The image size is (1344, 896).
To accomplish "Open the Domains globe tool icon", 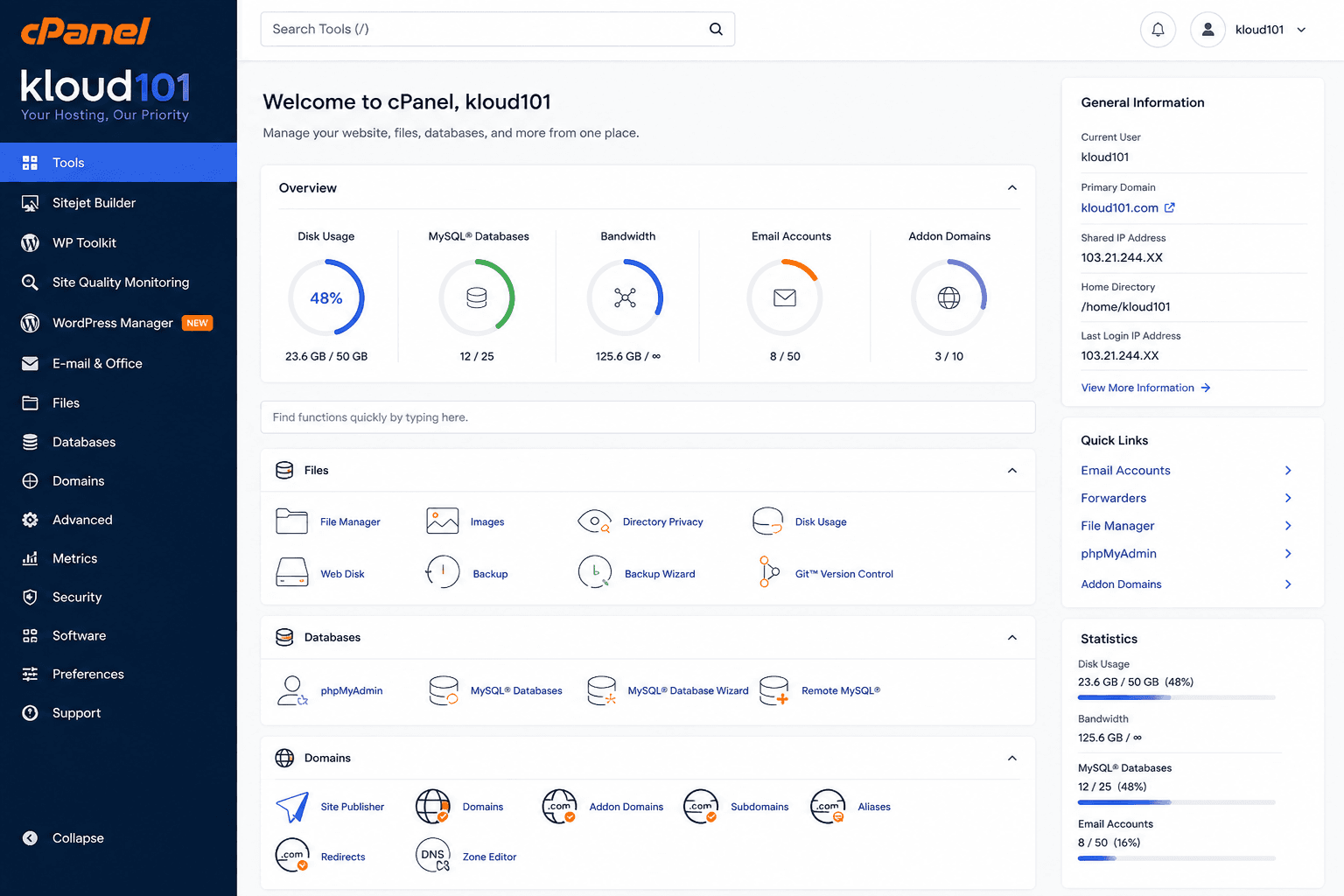I will pyautogui.click(x=432, y=807).
